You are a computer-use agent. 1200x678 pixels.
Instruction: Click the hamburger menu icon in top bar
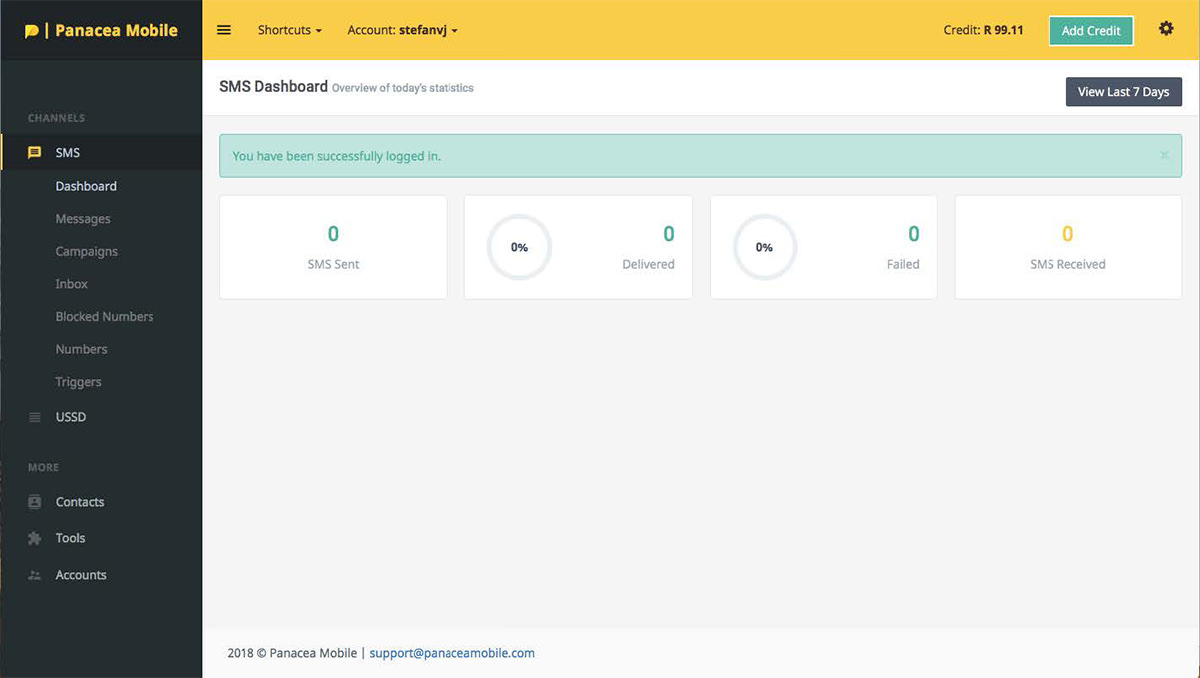click(224, 30)
